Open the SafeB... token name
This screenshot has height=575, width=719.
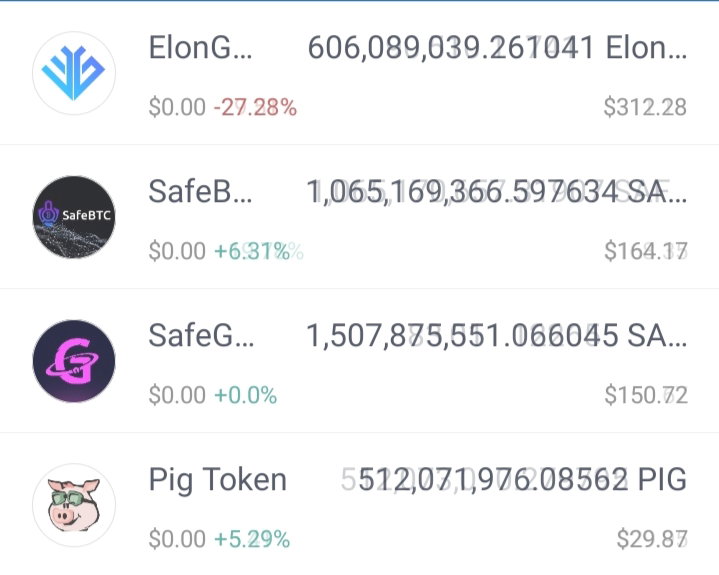click(x=200, y=191)
